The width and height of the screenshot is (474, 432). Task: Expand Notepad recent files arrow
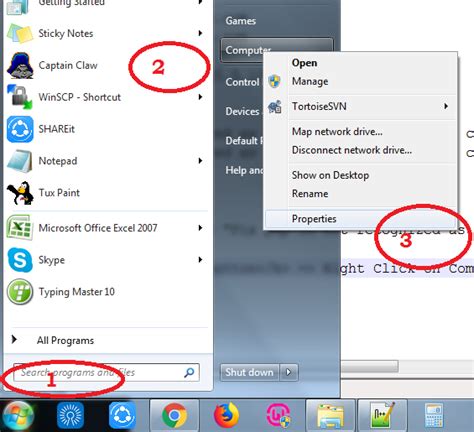tap(200, 161)
